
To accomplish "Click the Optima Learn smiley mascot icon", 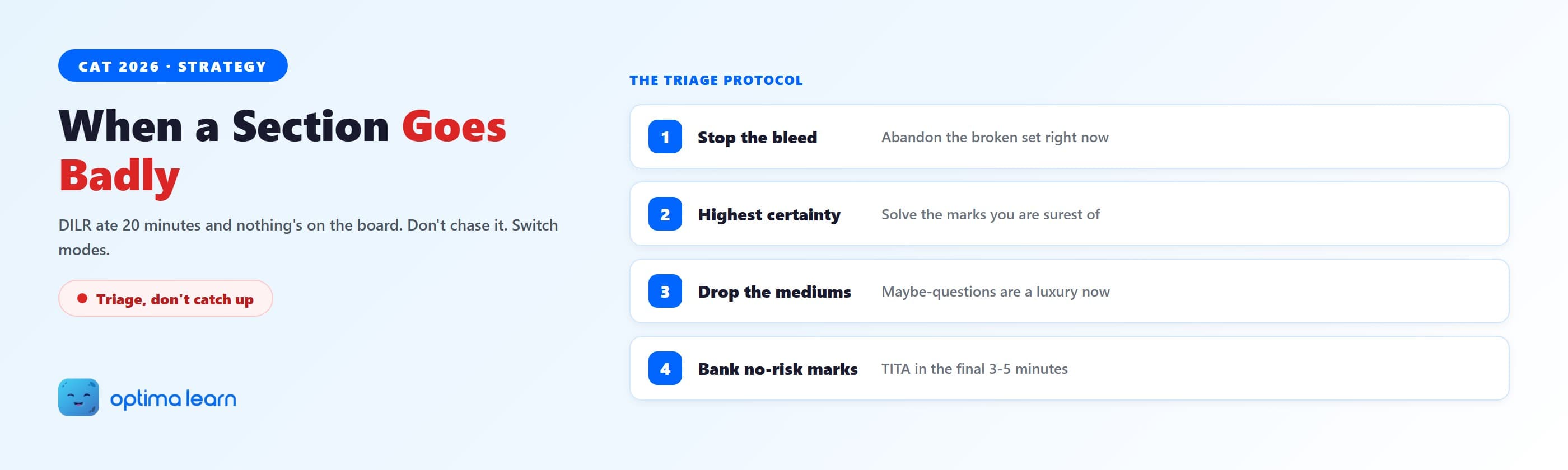I will click(x=78, y=398).
